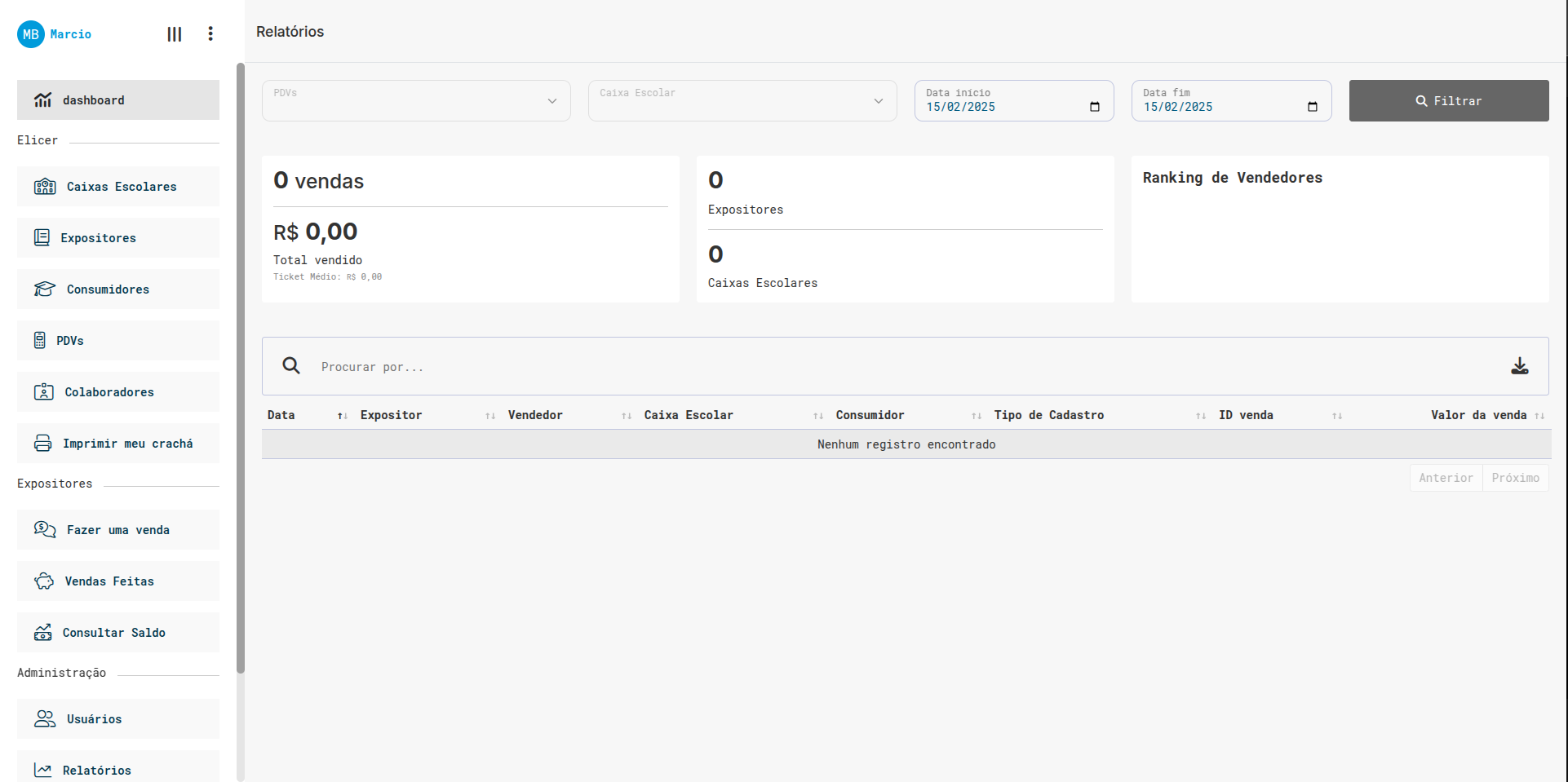The height and width of the screenshot is (782, 1568).
Task: Click the MB user avatar
Action: pyautogui.click(x=31, y=34)
